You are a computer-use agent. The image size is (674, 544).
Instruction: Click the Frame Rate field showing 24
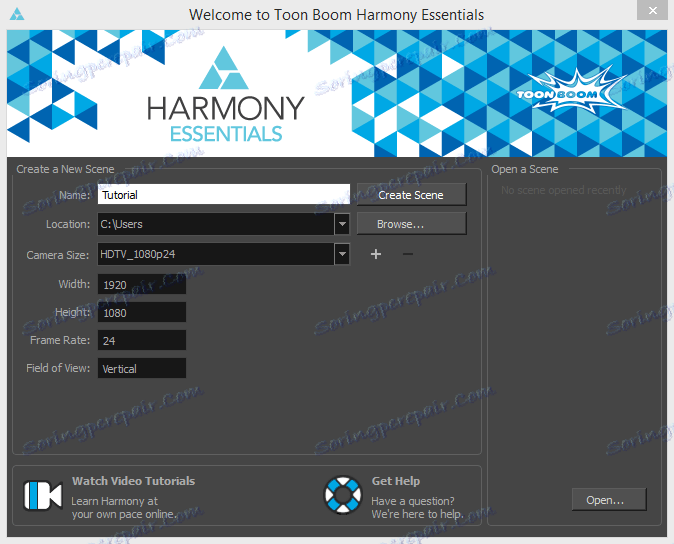(x=142, y=340)
